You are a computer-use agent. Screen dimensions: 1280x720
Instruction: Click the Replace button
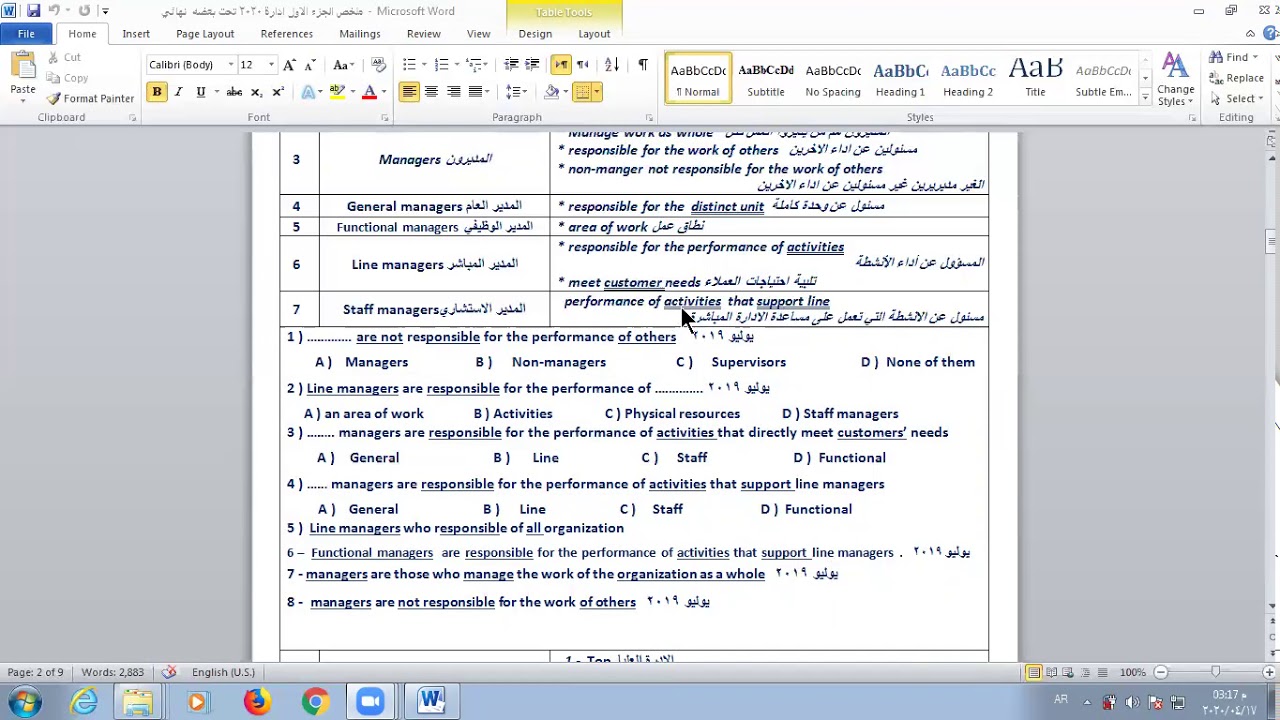coord(1236,78)
